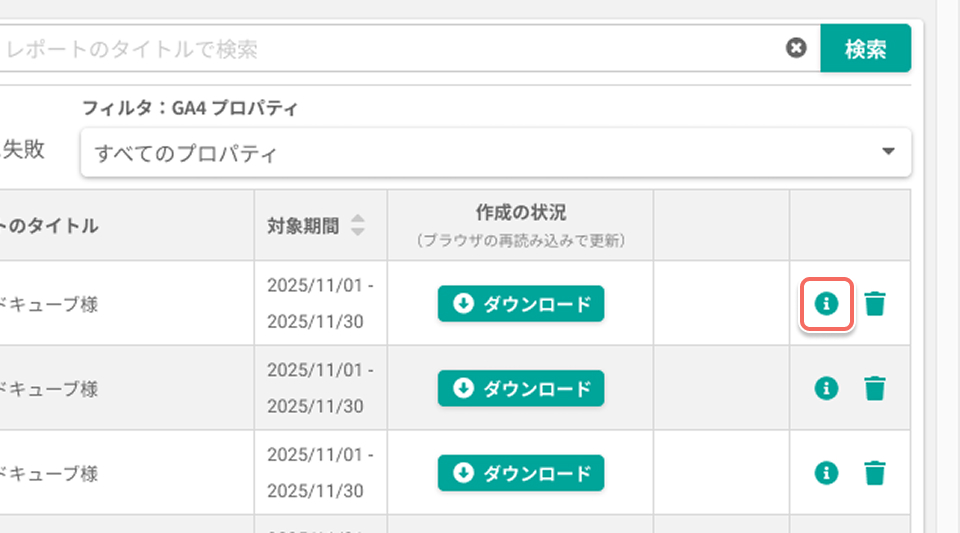Download the third row report
The image size is (960, 533).
coord(520,473)
